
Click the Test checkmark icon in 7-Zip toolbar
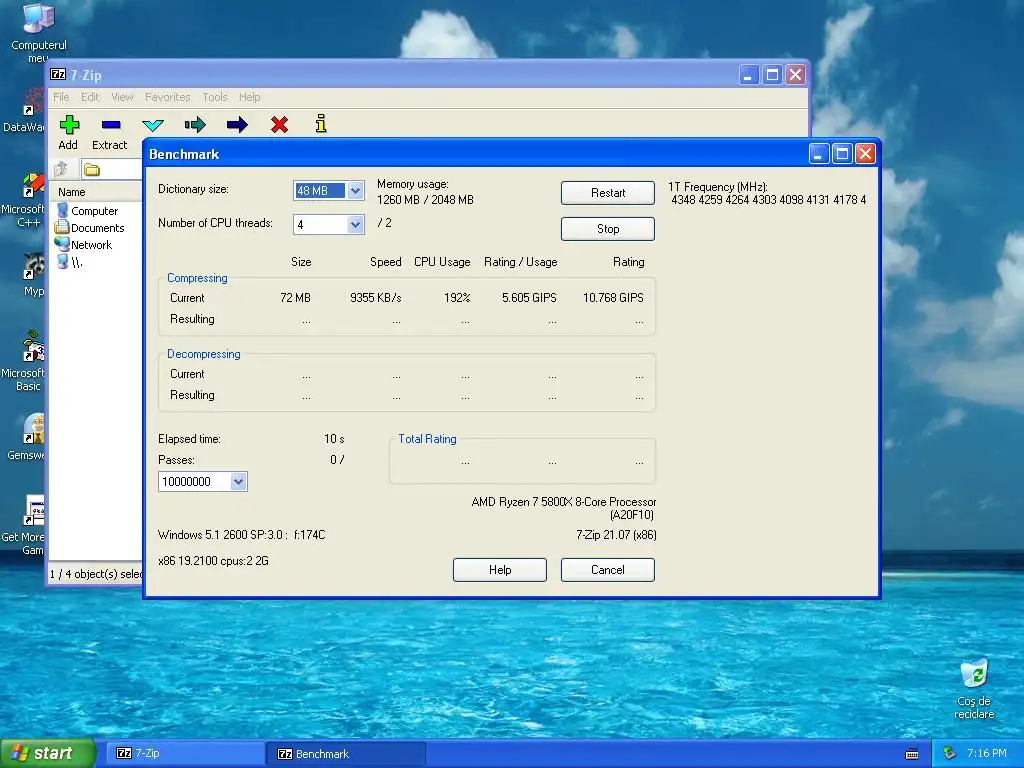153,125
